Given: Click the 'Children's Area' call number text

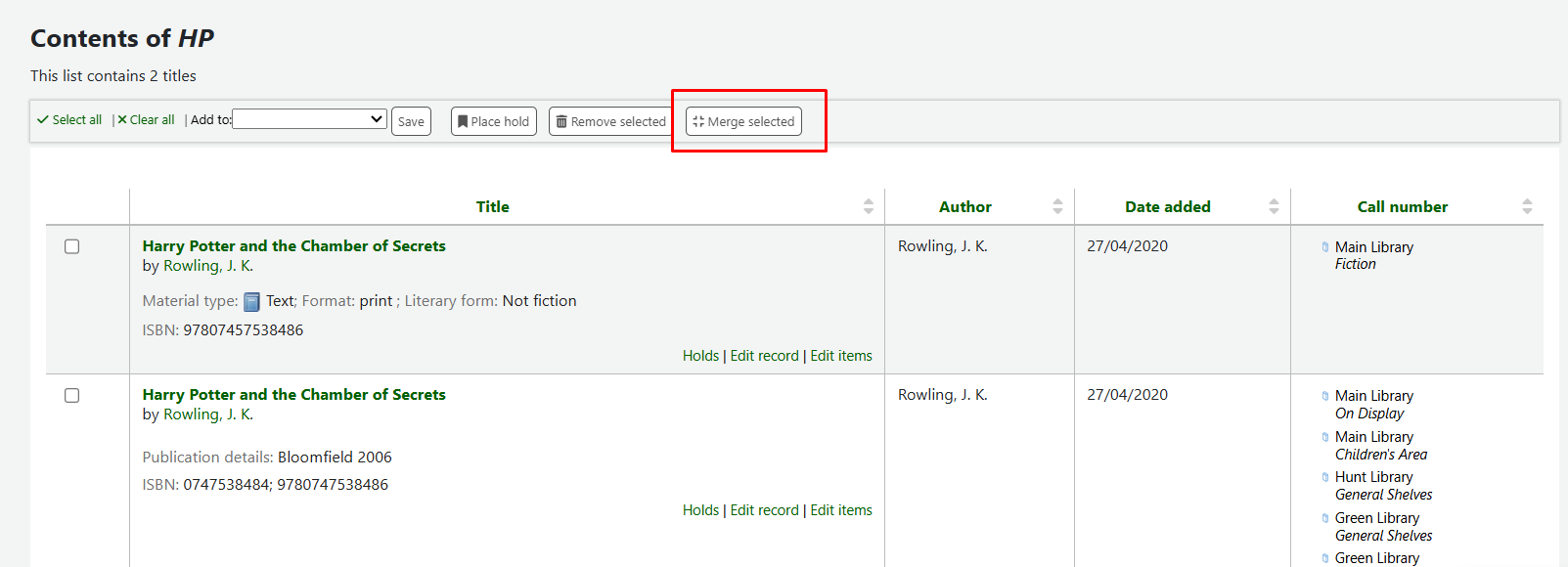Looking at the screenshot, I should [1380, 455].
